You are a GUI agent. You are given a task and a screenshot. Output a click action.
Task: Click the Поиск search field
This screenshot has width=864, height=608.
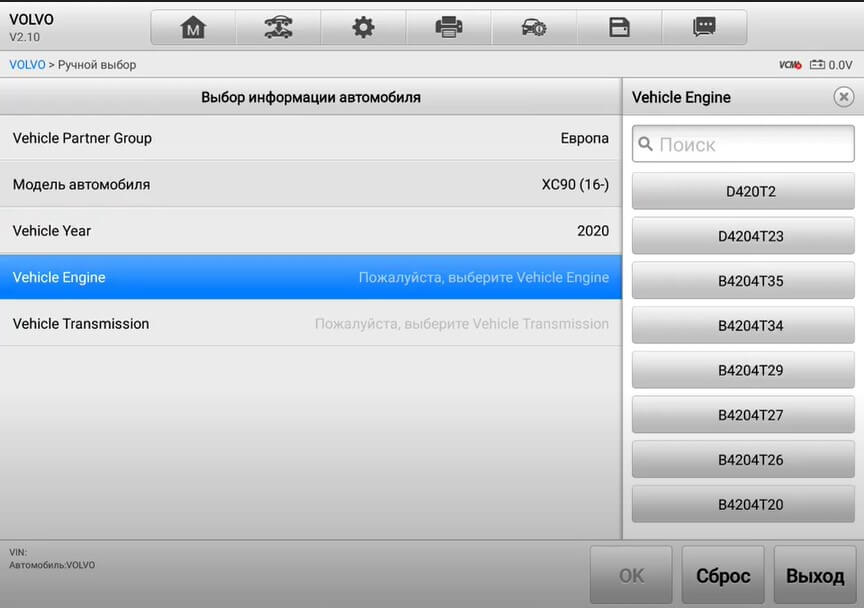(x=743, y=144)
